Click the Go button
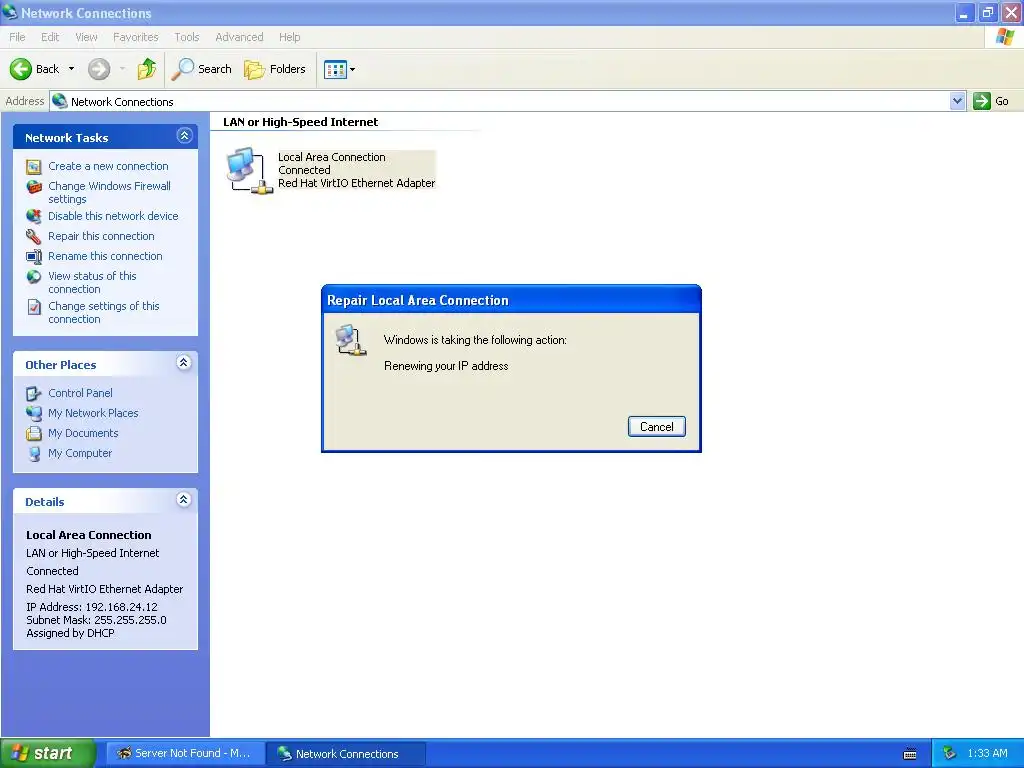1024x768 pixels. 991,101
